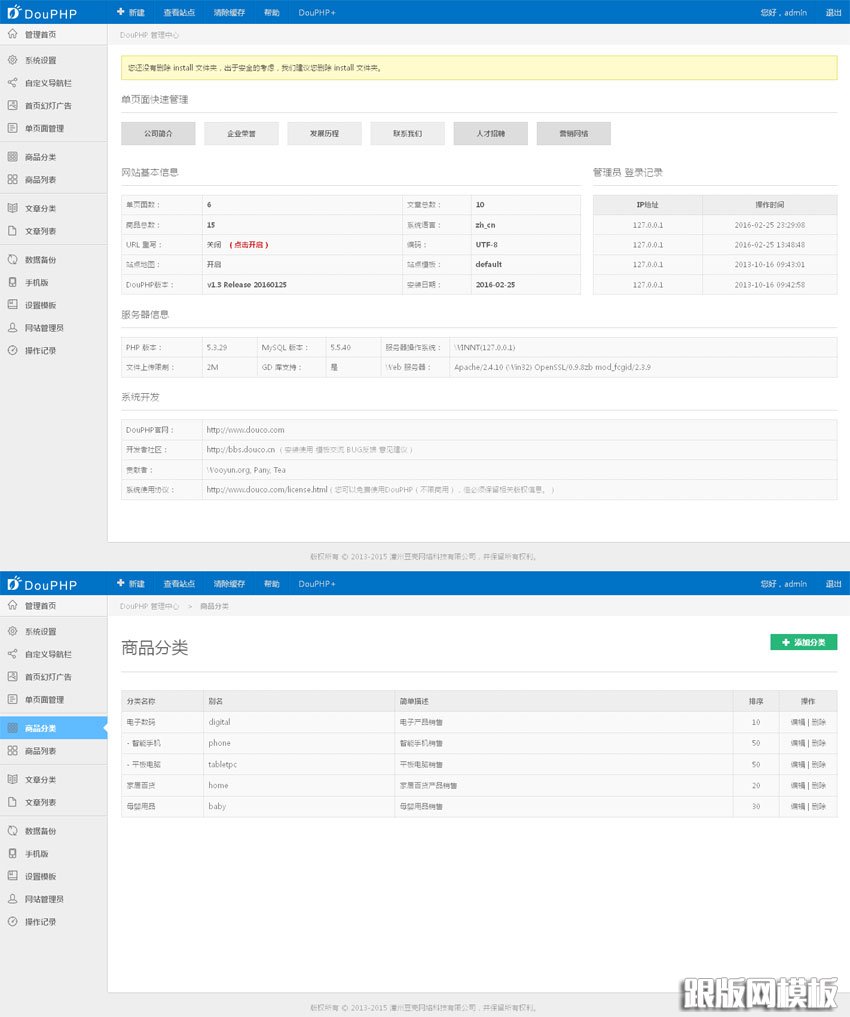Delete the 母婴用品 baby category row
Screen dimensions: 850x1017
[x=819, y=807]
